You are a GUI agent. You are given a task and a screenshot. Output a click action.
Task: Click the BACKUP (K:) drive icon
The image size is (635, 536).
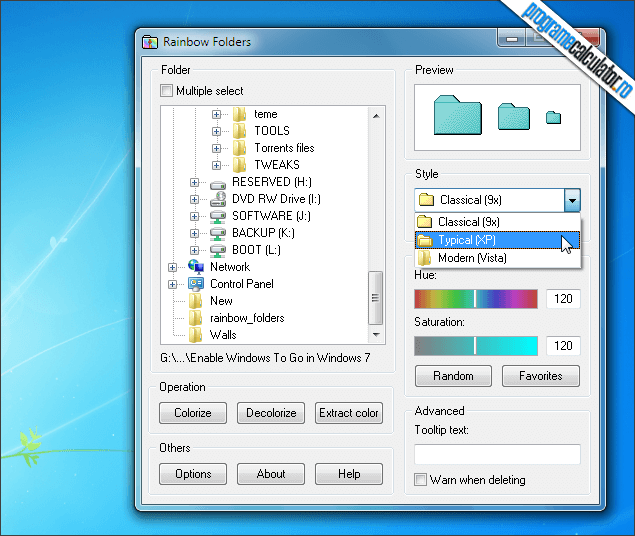(x=218, y=233)
